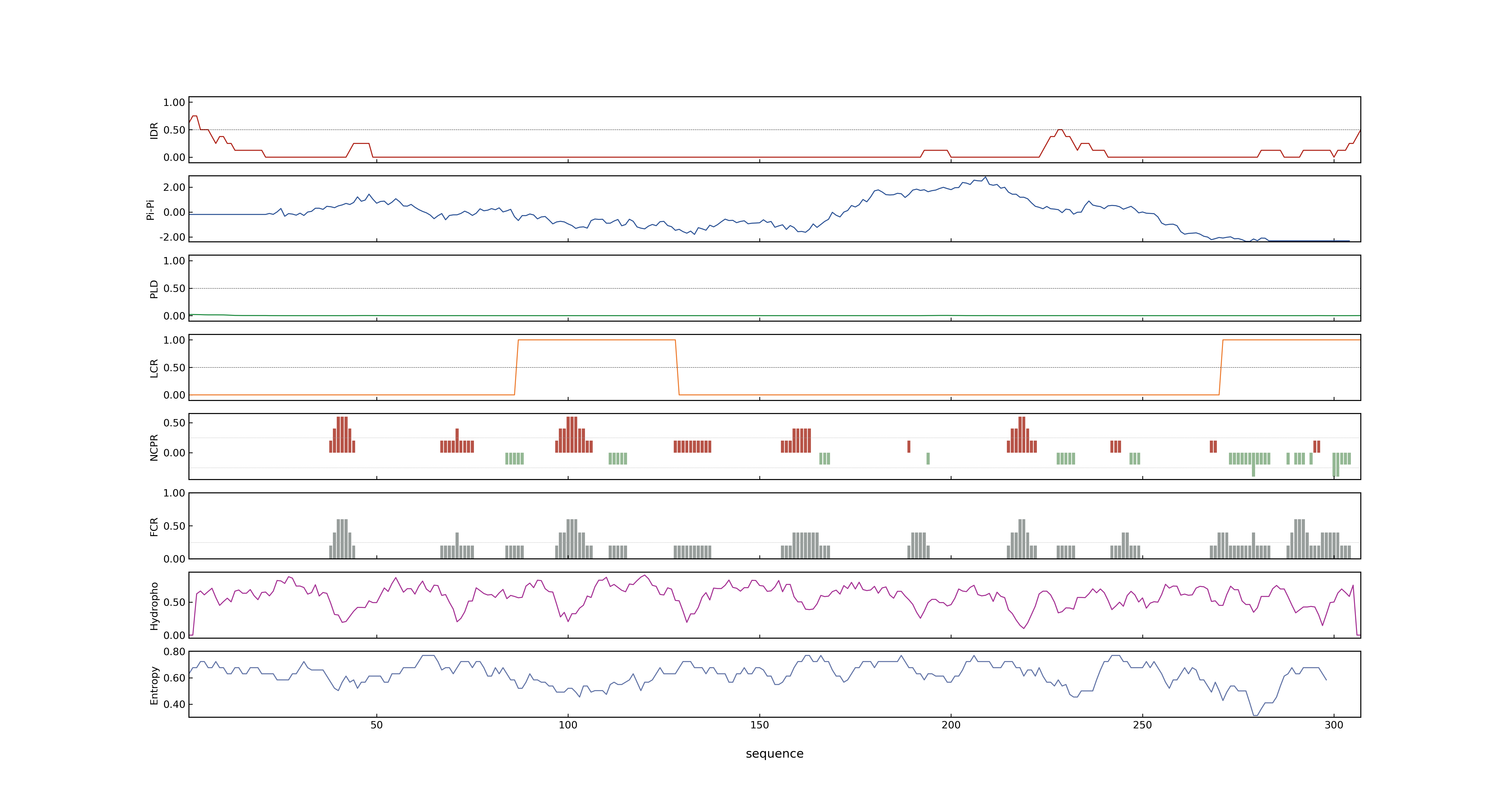Click the FCR y-axis label

coord(154,526)
